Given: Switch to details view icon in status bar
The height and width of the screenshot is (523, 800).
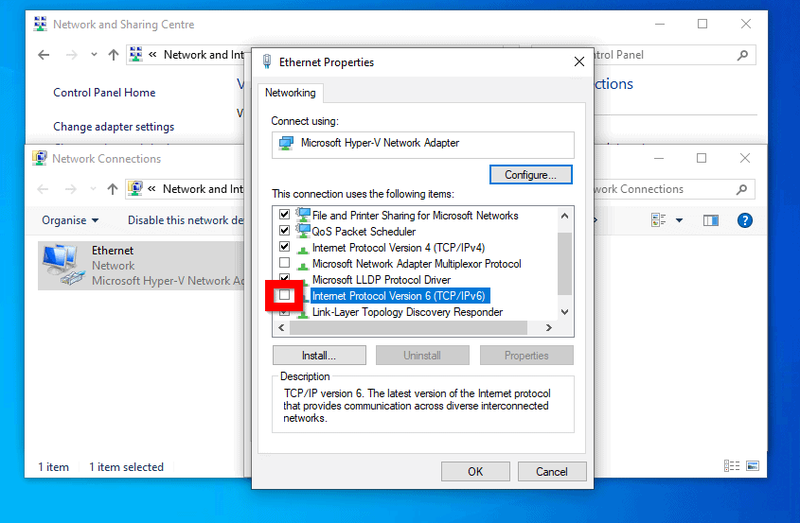Looking at the screenshot, I should click(732, 465).
